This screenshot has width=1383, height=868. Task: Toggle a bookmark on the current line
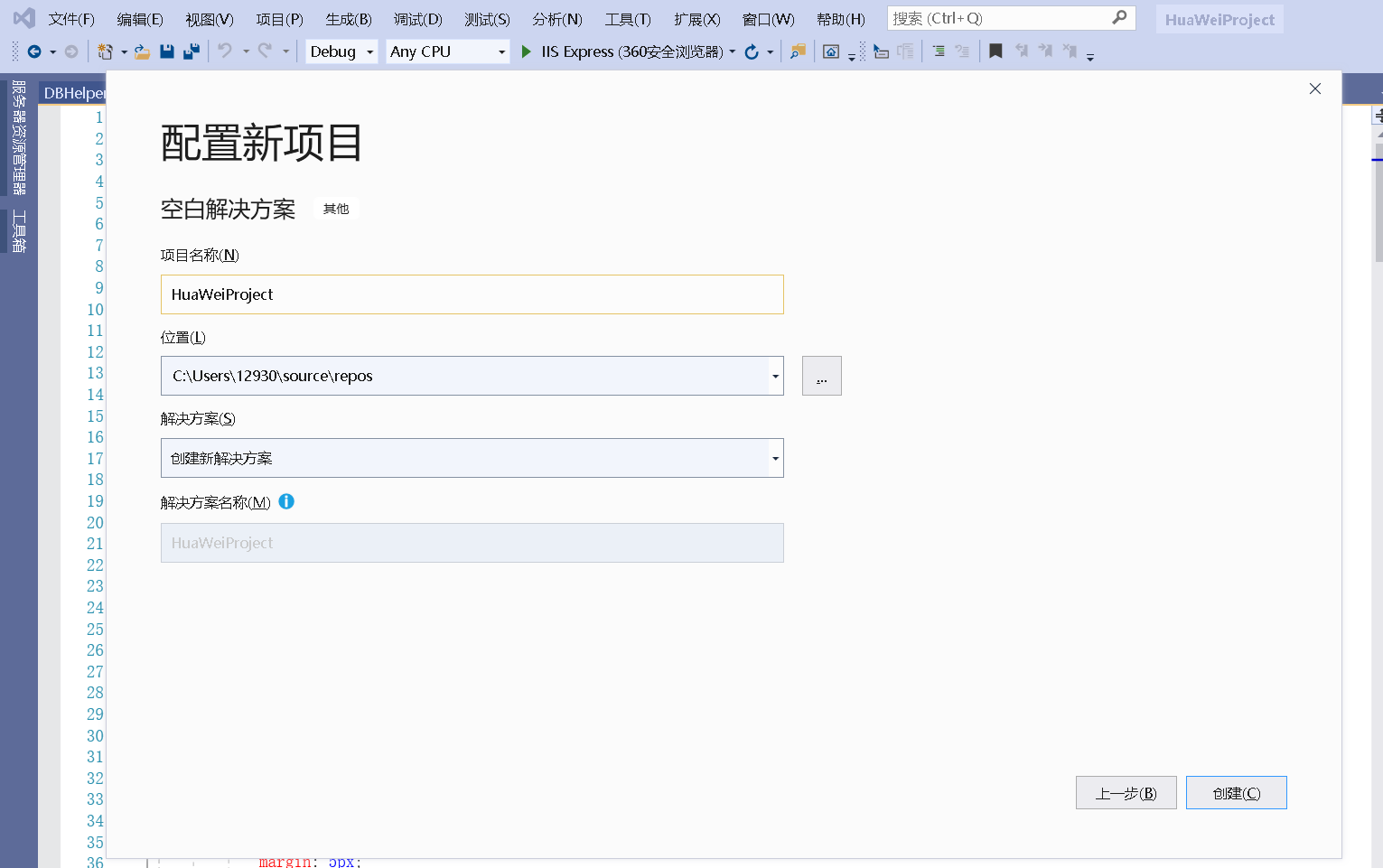tap(995, 51)
